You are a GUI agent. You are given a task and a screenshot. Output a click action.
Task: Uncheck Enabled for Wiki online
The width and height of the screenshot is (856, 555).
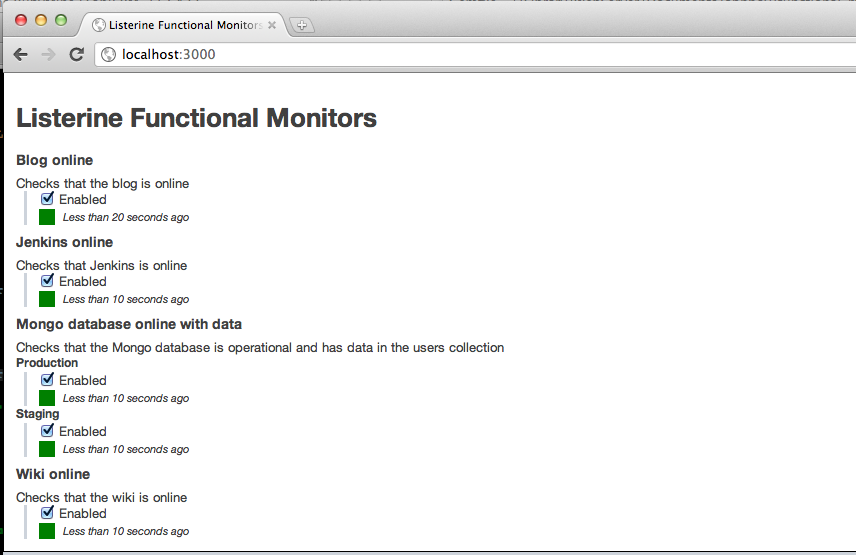pyautogui.click(x=47, y=512)
